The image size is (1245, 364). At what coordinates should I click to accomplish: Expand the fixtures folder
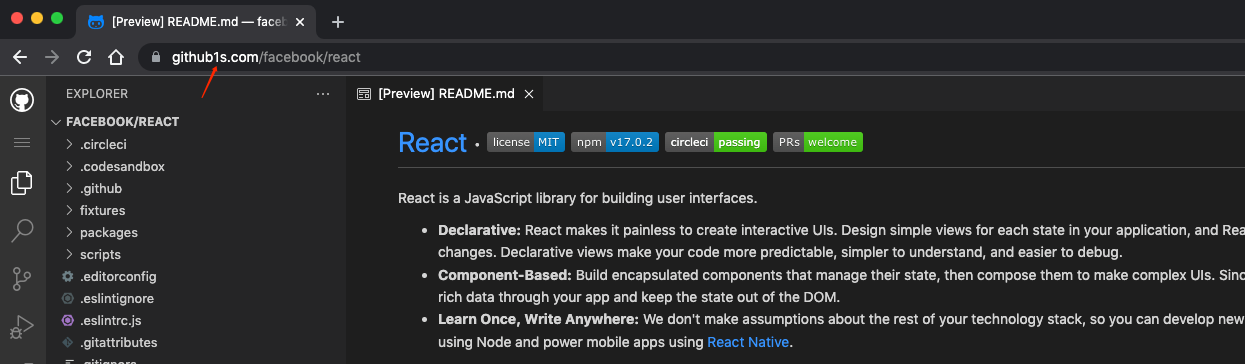coord(69,210)
